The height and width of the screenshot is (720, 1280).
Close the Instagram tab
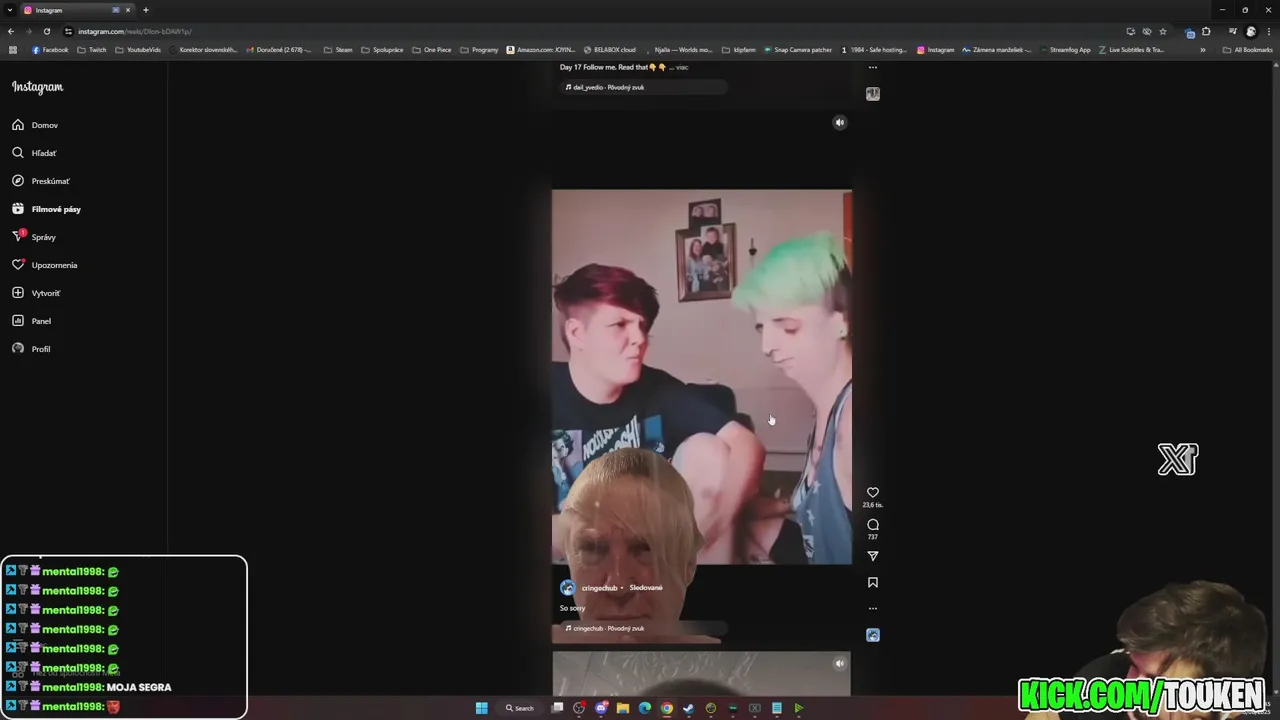click(x=128, y=10)
